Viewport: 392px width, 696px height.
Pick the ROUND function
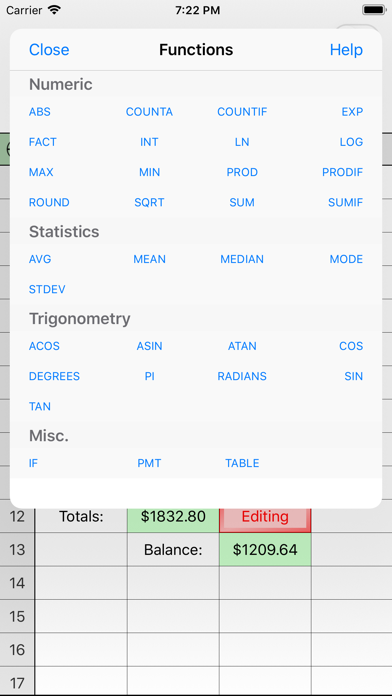coord(49,202)
